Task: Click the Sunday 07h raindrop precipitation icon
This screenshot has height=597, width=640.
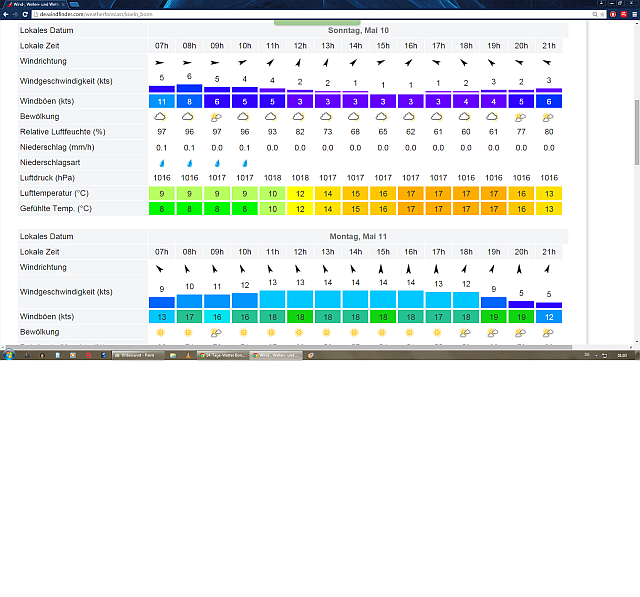Action: click(x=162, y=162)
